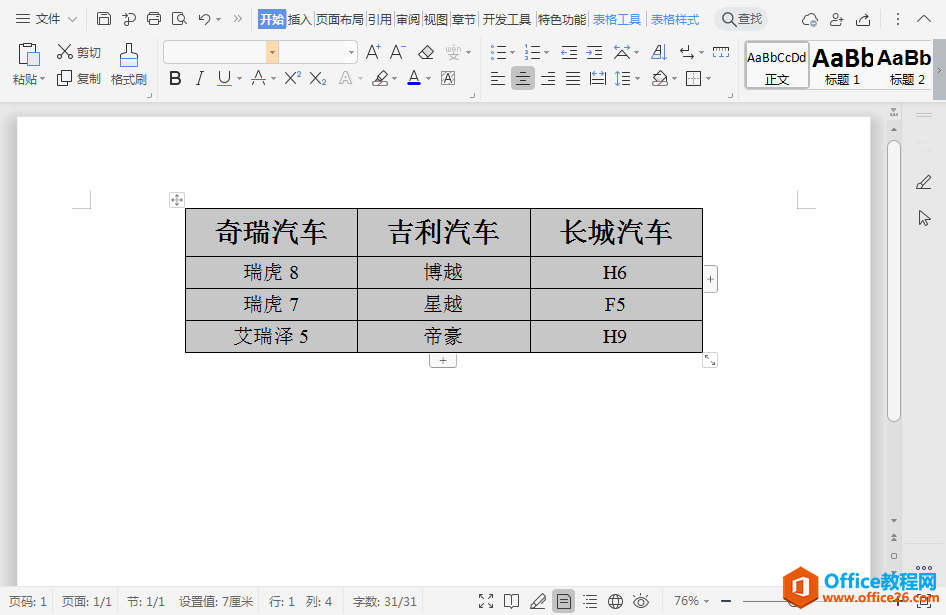Image resolution: width=946 pixels, height=615 pixels.
Task: Open the Page Layout (页面布局) tab
Action: click(340, 19)
